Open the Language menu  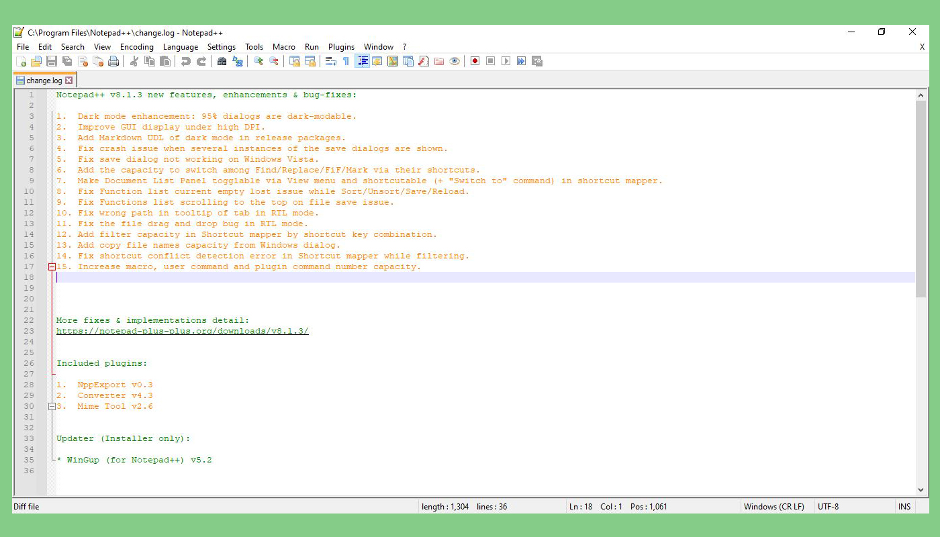coord(181,47)
